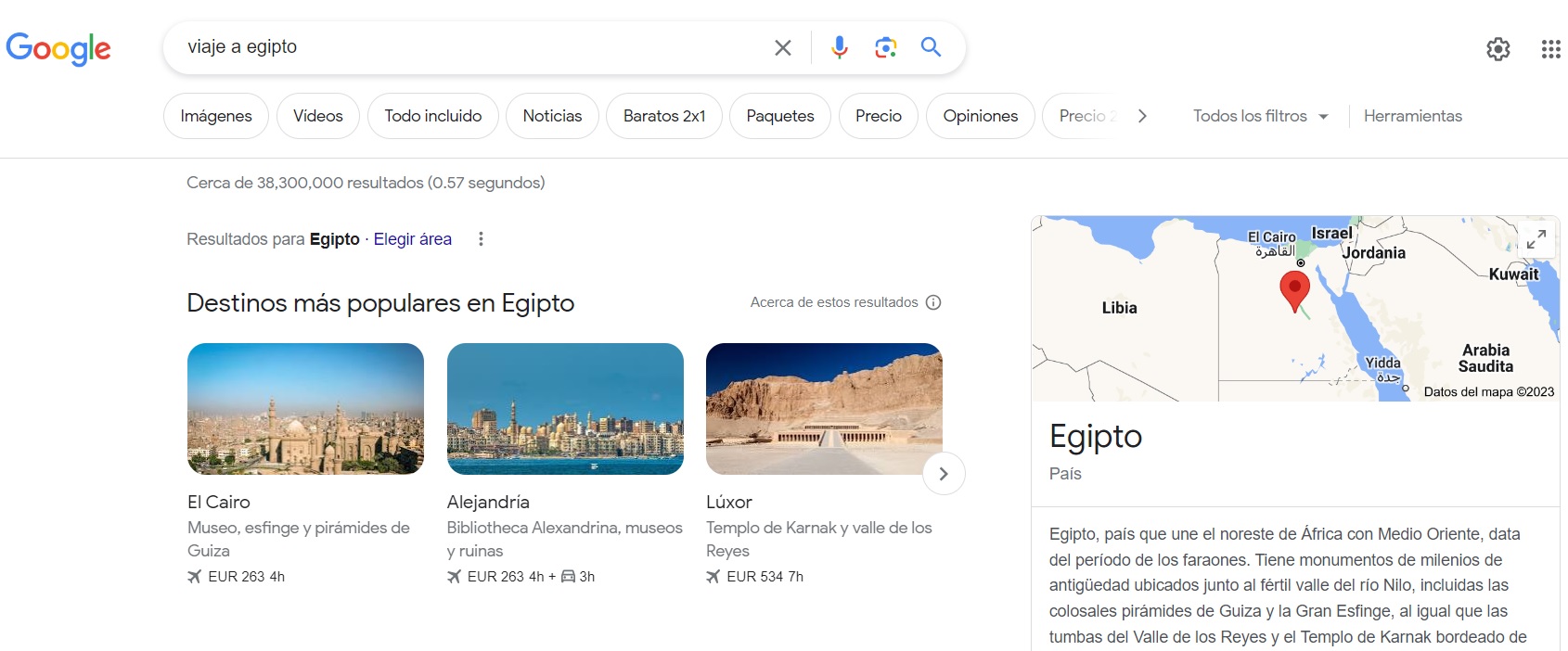
Task: Click info icon next to Acerca de estos resultados
Action: click(933, 302)
